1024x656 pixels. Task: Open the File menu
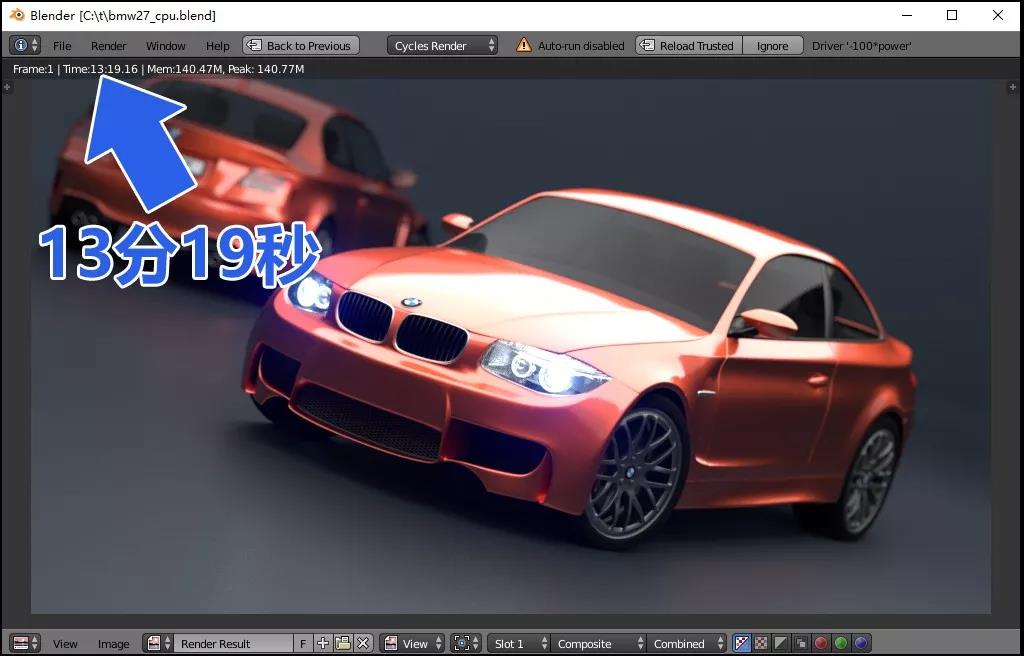(x=62, y=46)
